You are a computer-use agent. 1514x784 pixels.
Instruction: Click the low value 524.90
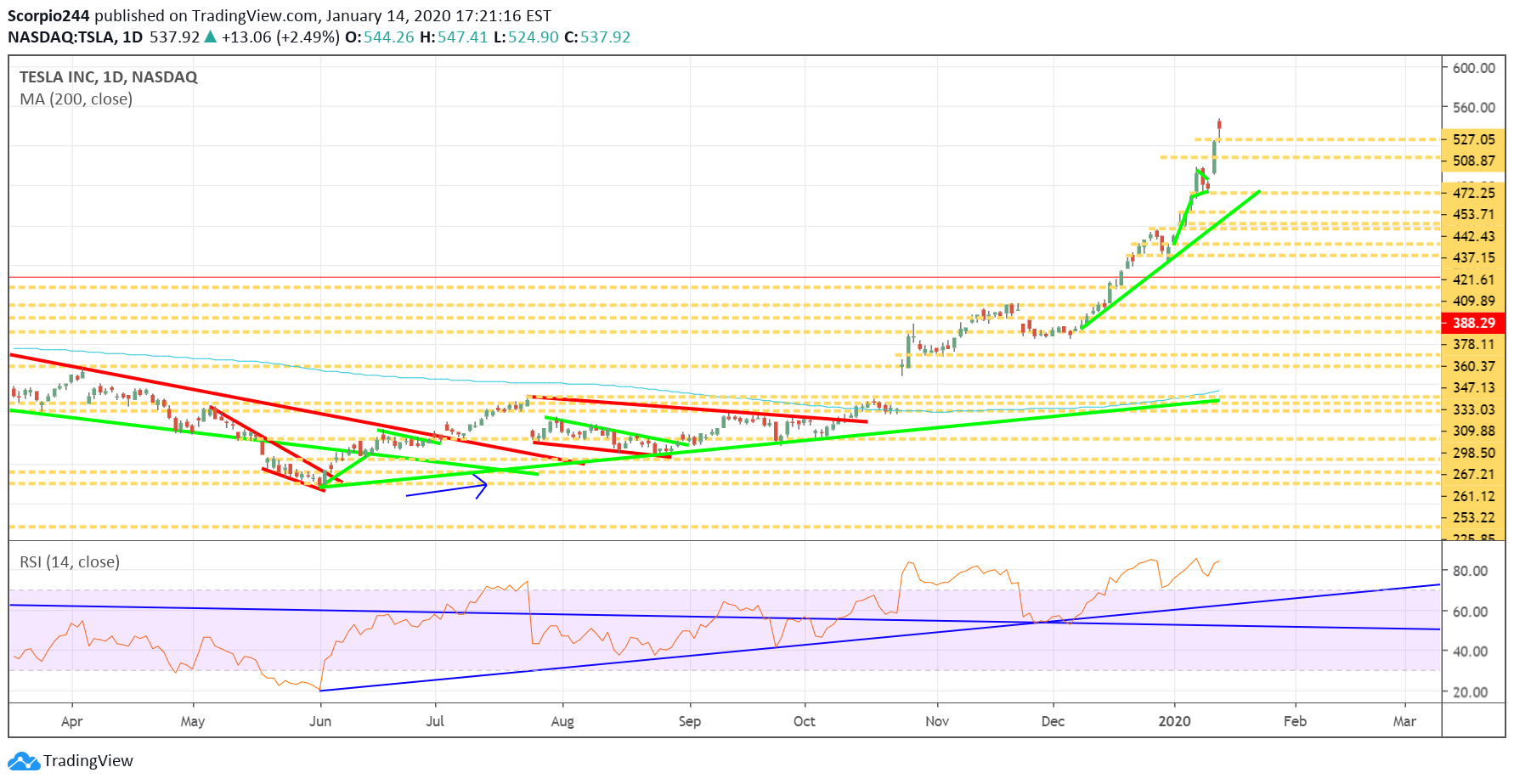pyautogui.click(x=534, y=37)
